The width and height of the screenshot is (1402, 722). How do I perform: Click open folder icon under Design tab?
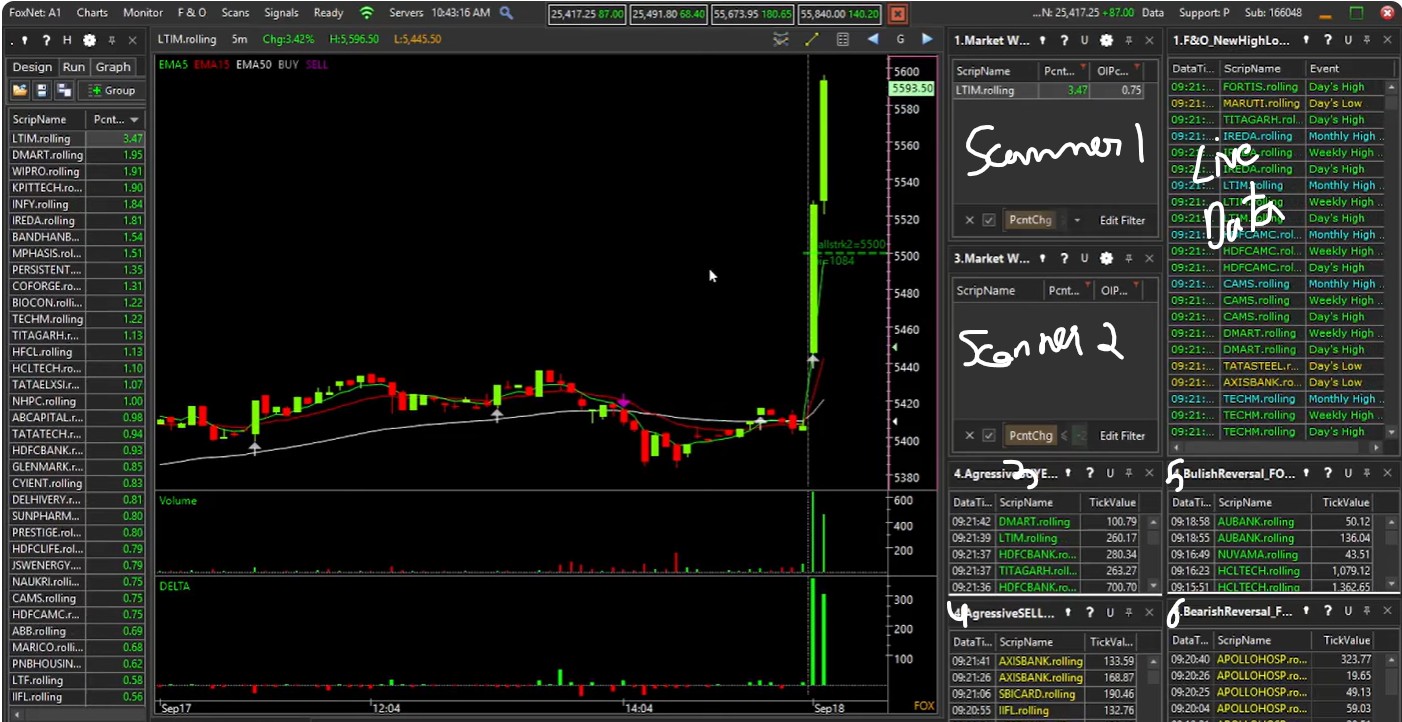(x=20, y=90)
